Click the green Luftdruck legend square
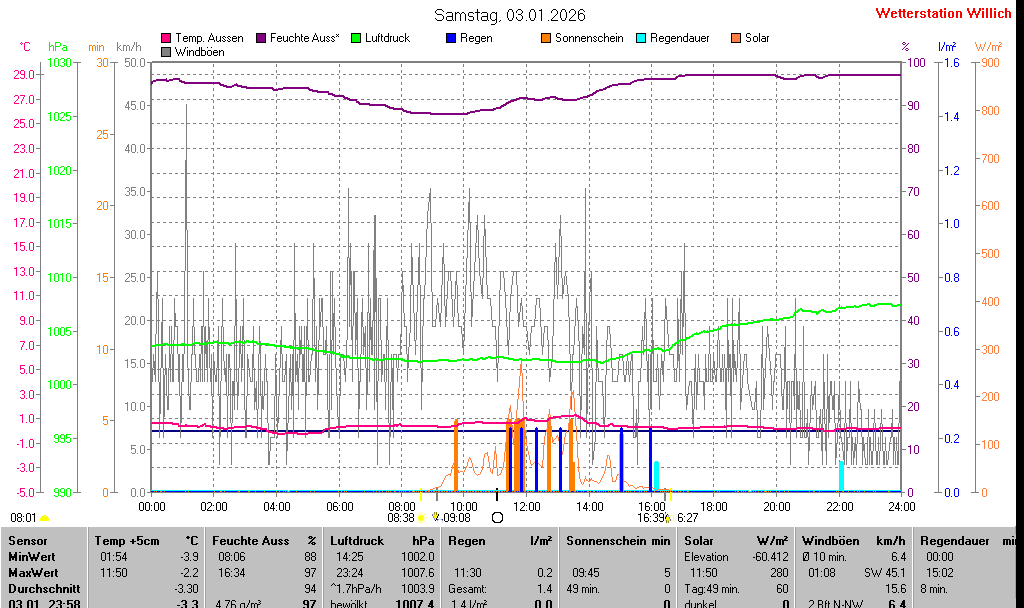 tap(357, 38)
